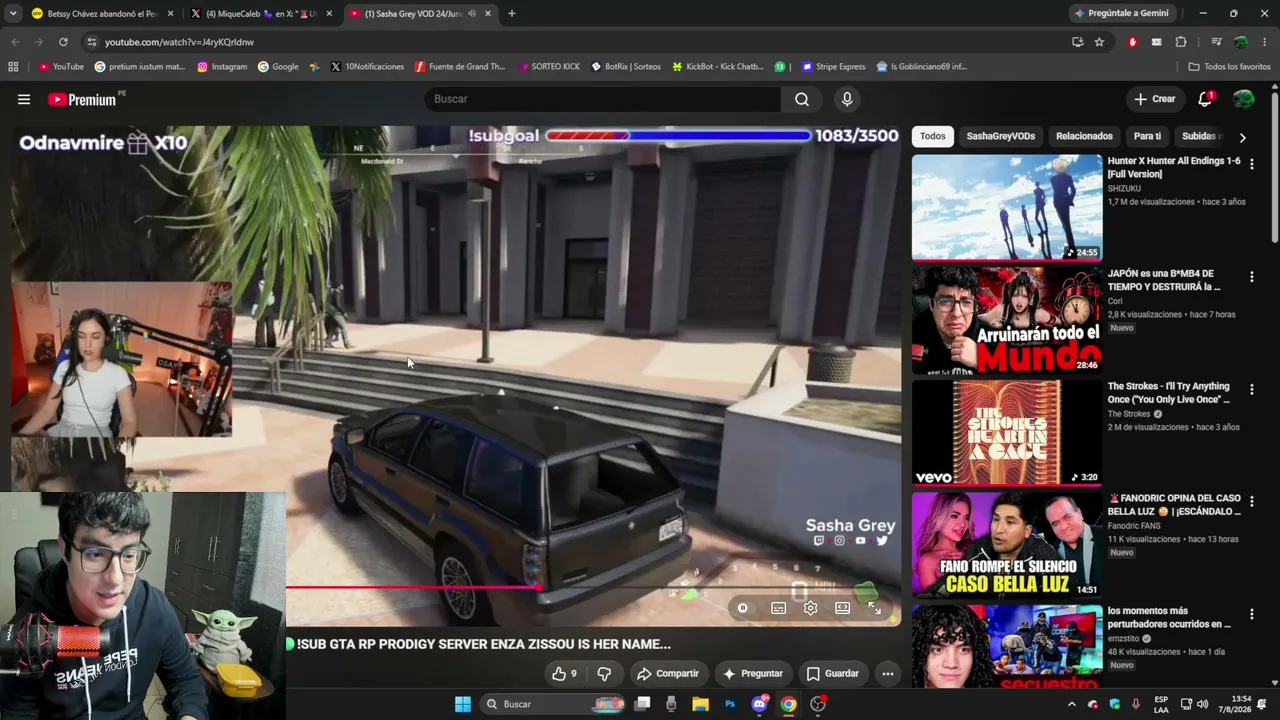Save the video with Guardar
This screenshot has width=1280, height=720.
(833, 674)
